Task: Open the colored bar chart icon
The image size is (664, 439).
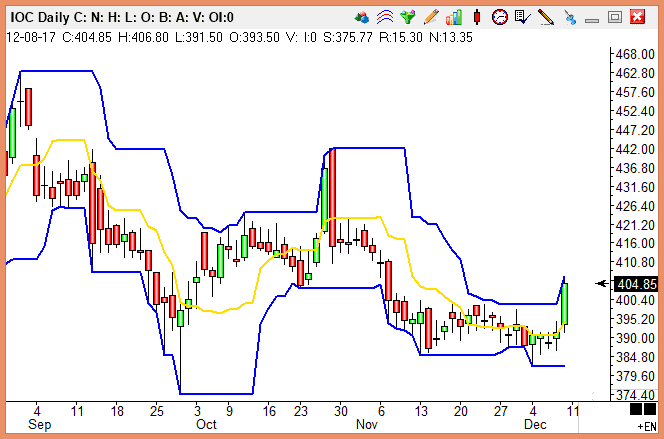Action: (454, 16)
